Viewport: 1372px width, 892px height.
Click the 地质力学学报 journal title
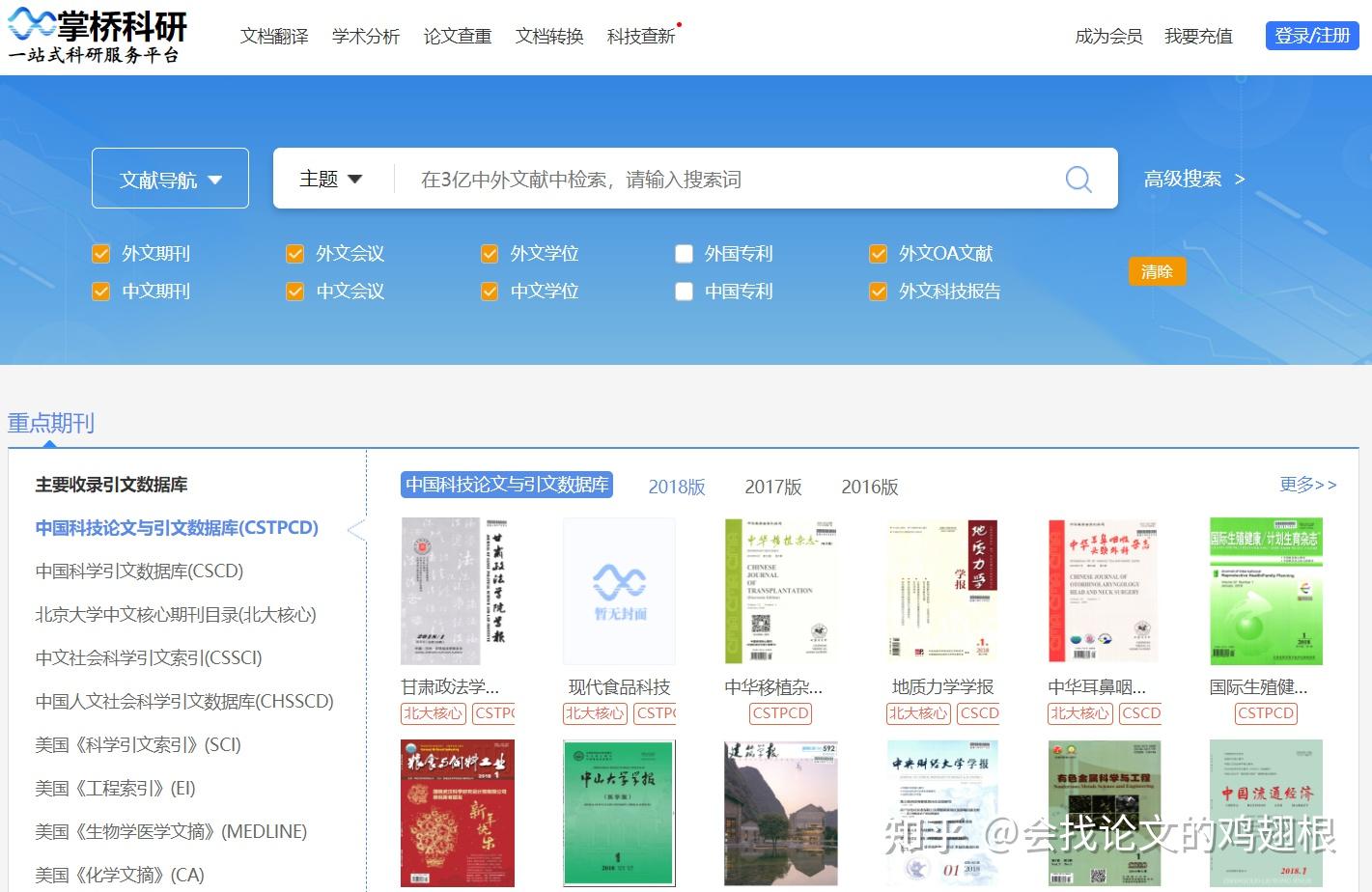coord(942,687)
